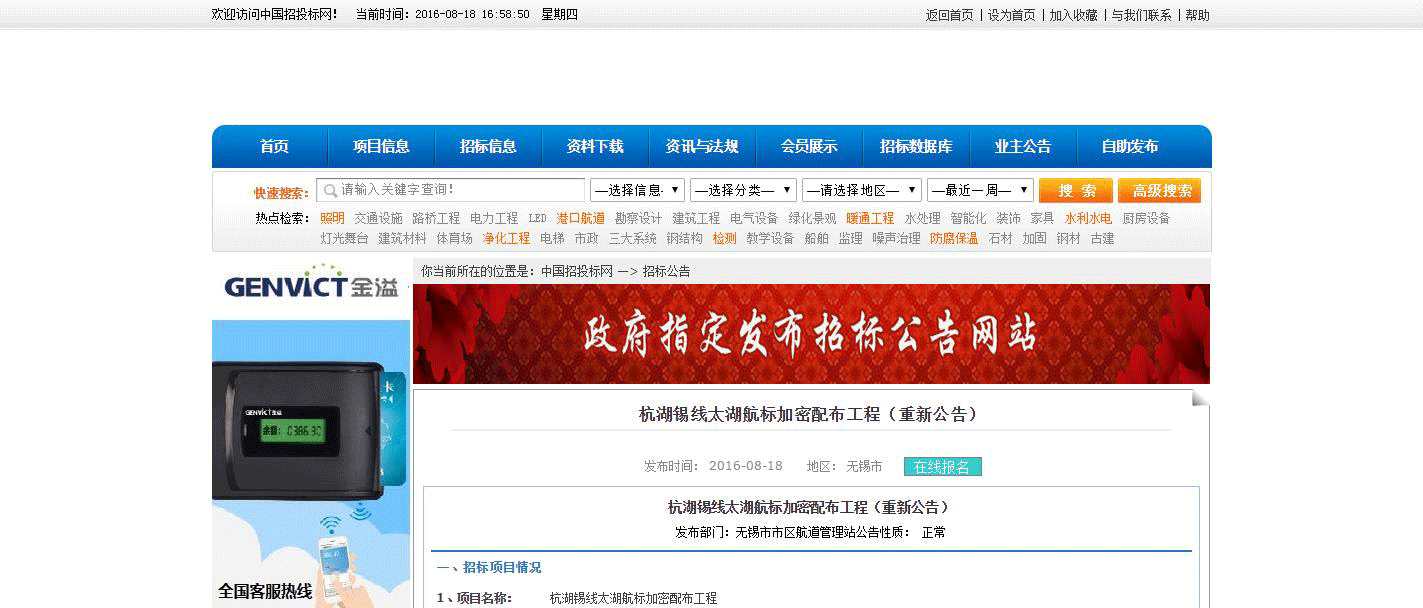Click the 加入收藏 link
The width and height of the screenshot is (1423, 608).
coord(1073,15)
